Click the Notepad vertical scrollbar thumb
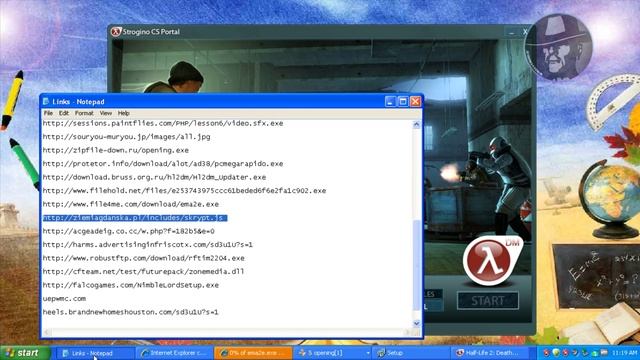The image size is (640, 360). pyautogui.click(x=416, y=264)
